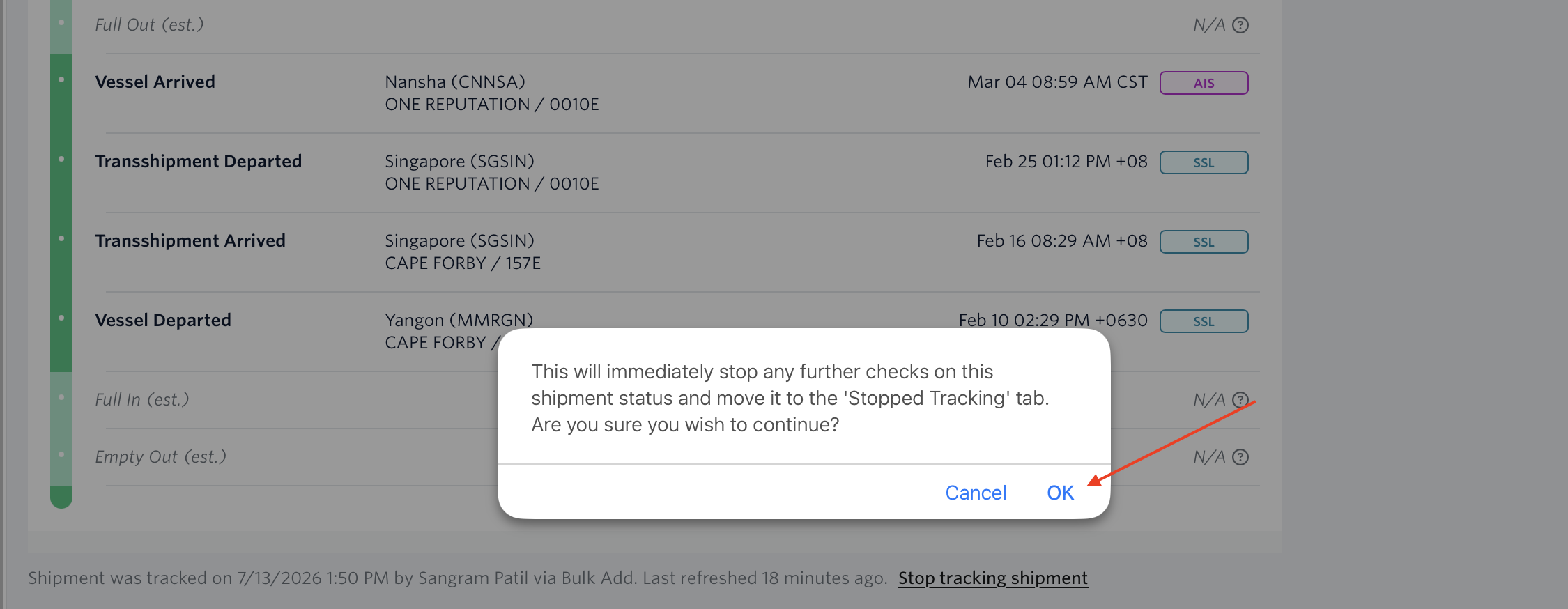Click the Mar 04 08:59 AM CST timestamp

click(1057, 82)
